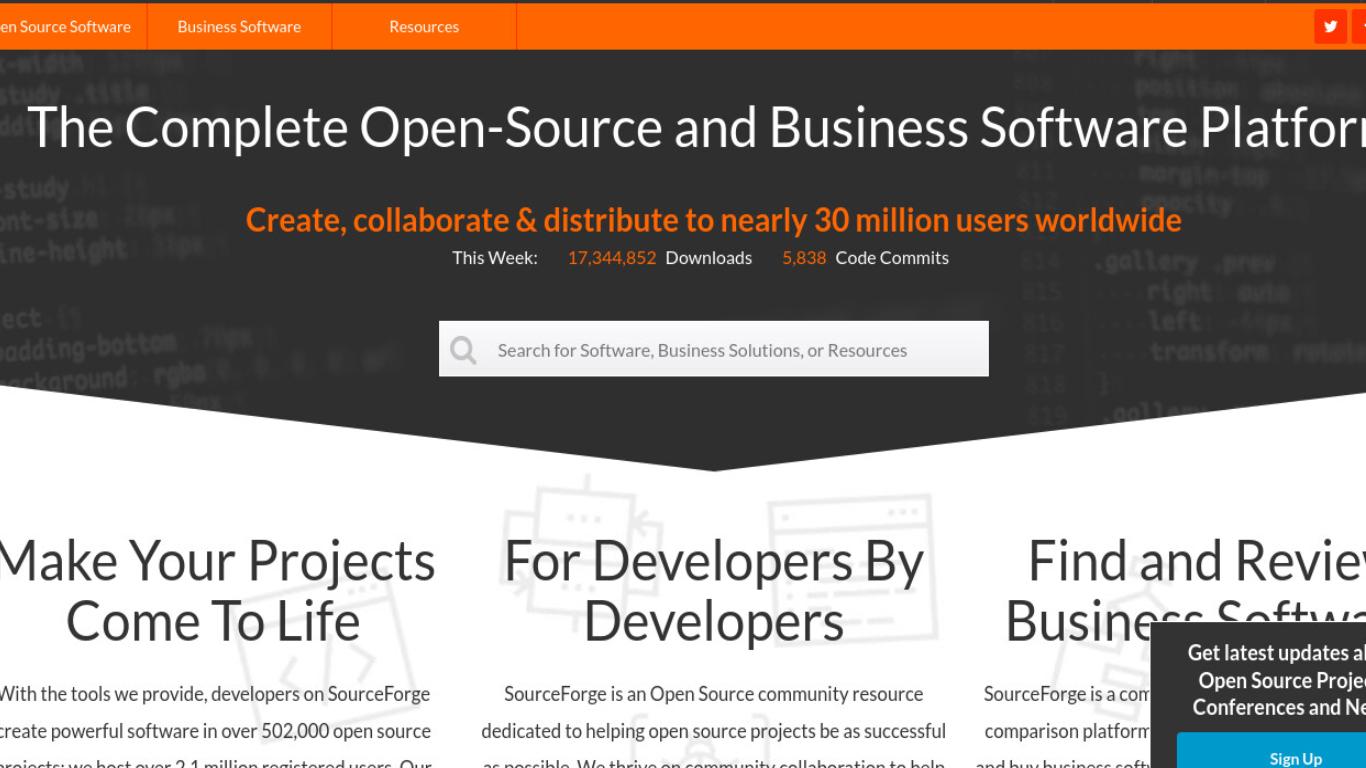Click the 17,344,852 downloads figure
The height and width of the screenshot is (768, 1366).
612,258
